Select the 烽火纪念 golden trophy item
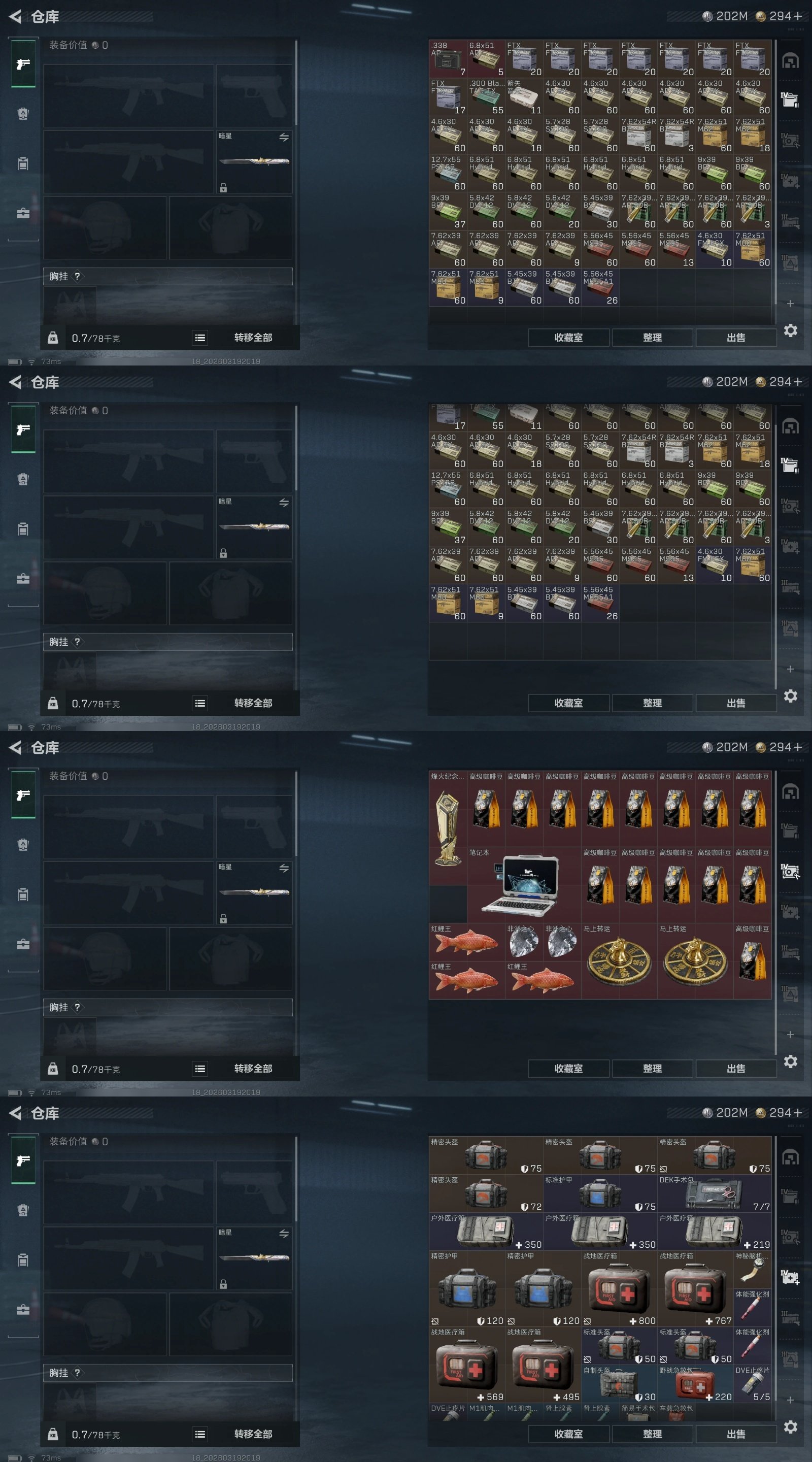This screenshot has width=812, height=1462. pyautogui.click(x=448, y=827)
